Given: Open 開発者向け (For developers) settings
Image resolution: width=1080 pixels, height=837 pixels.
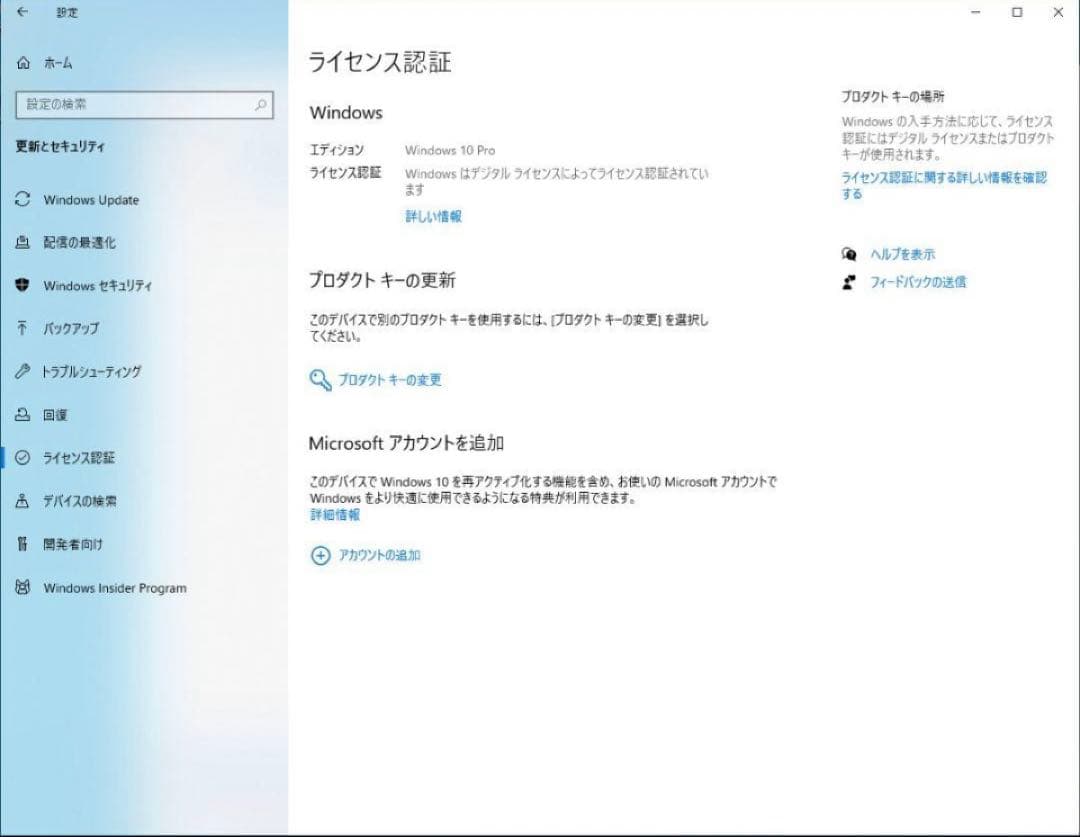Looking at the screenshot, I should click(74, 544).
